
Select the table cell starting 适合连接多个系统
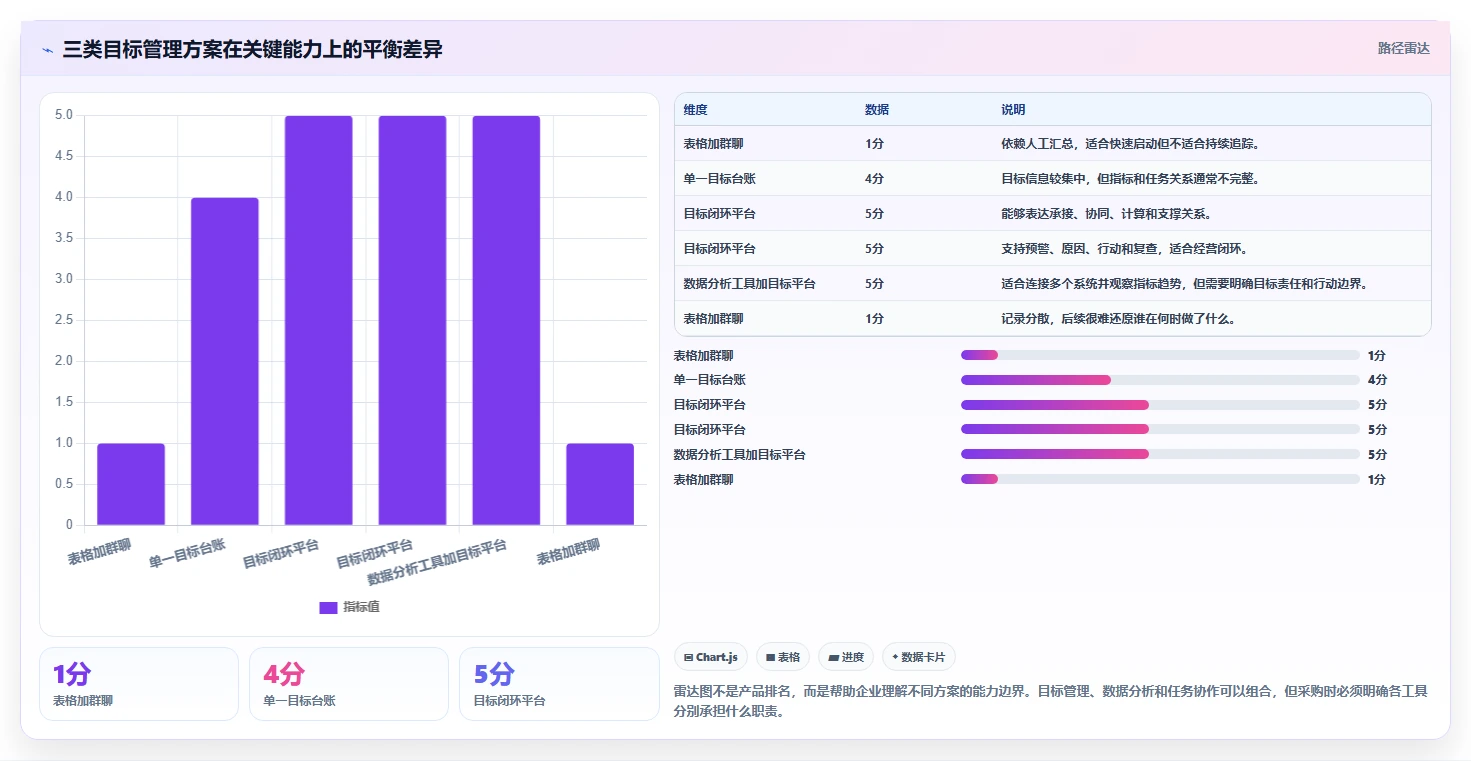click(x=1212, y=284)
